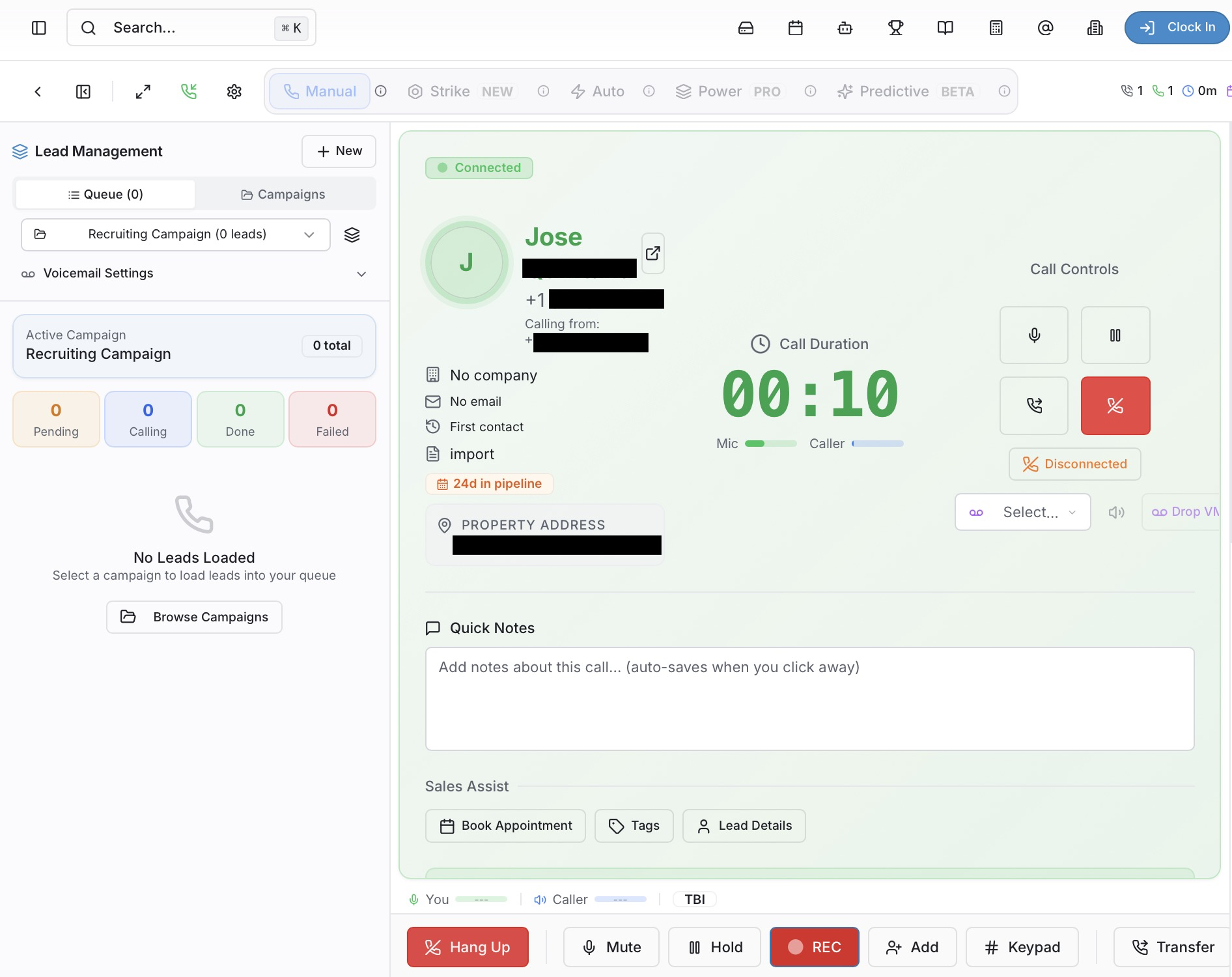
Task: Select the Queue tab
Action: (x=105, y=193)
